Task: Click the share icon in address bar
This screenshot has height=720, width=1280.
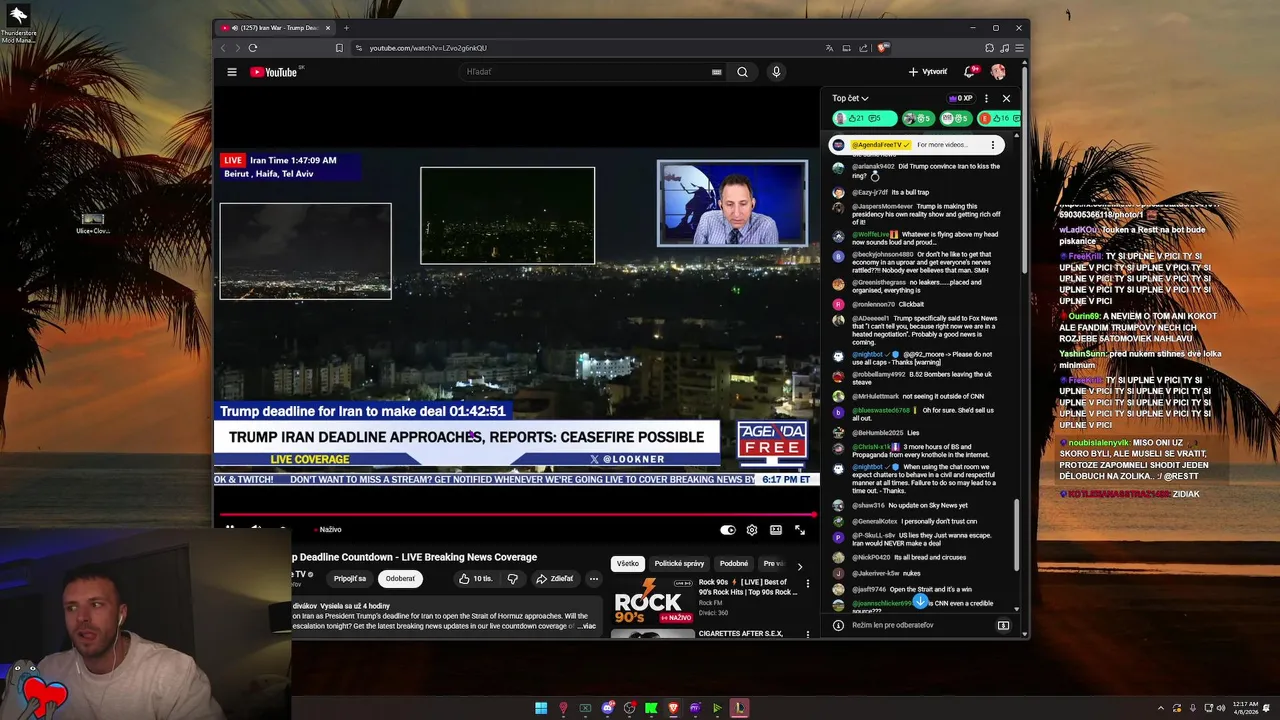Action: 864,48
